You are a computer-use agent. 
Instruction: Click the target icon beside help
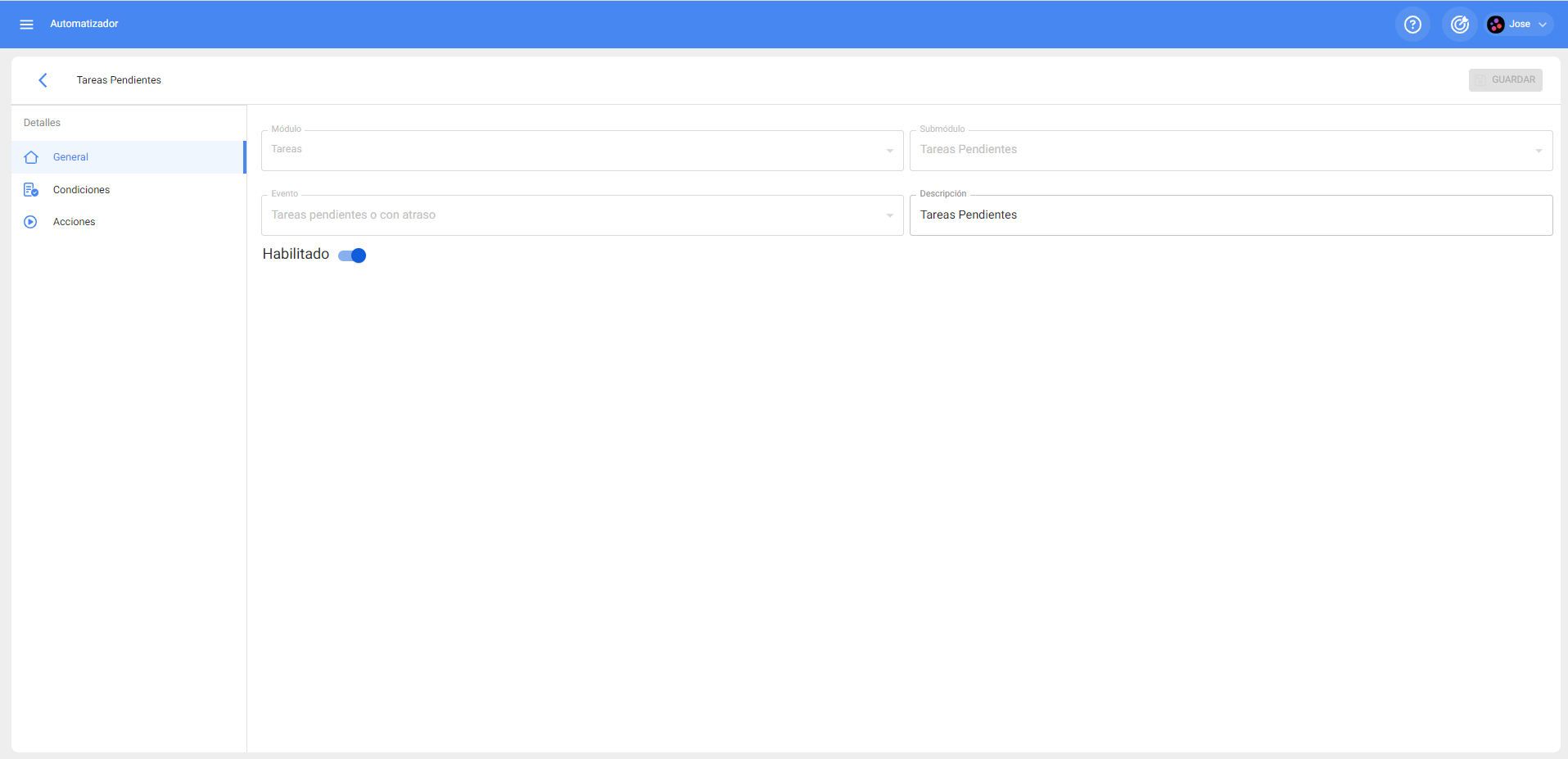1459,25
